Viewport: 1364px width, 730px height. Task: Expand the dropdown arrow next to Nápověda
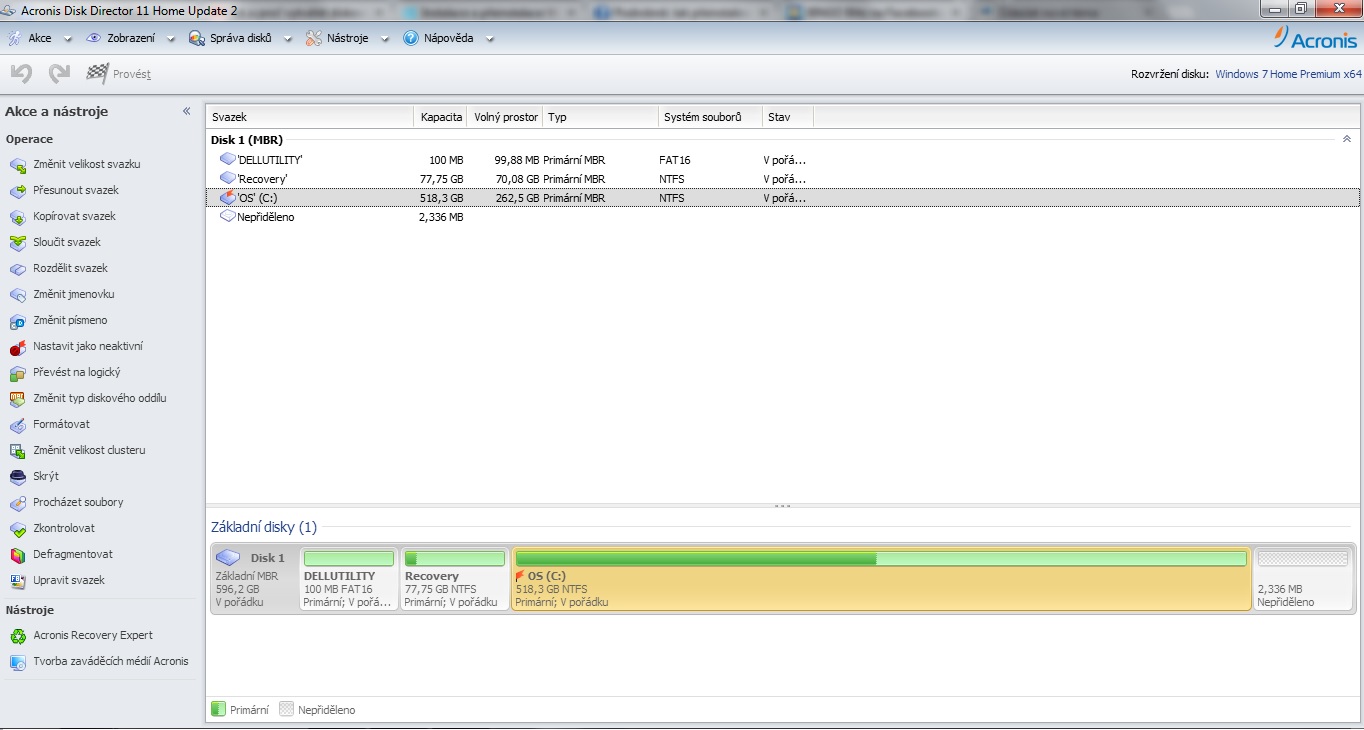(x=490, y=39)
